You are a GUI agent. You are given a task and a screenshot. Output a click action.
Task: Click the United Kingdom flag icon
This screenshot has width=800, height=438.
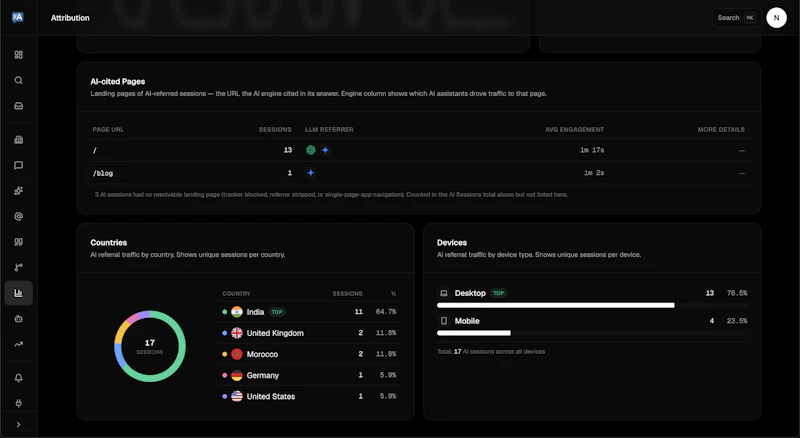coord(237,333)
